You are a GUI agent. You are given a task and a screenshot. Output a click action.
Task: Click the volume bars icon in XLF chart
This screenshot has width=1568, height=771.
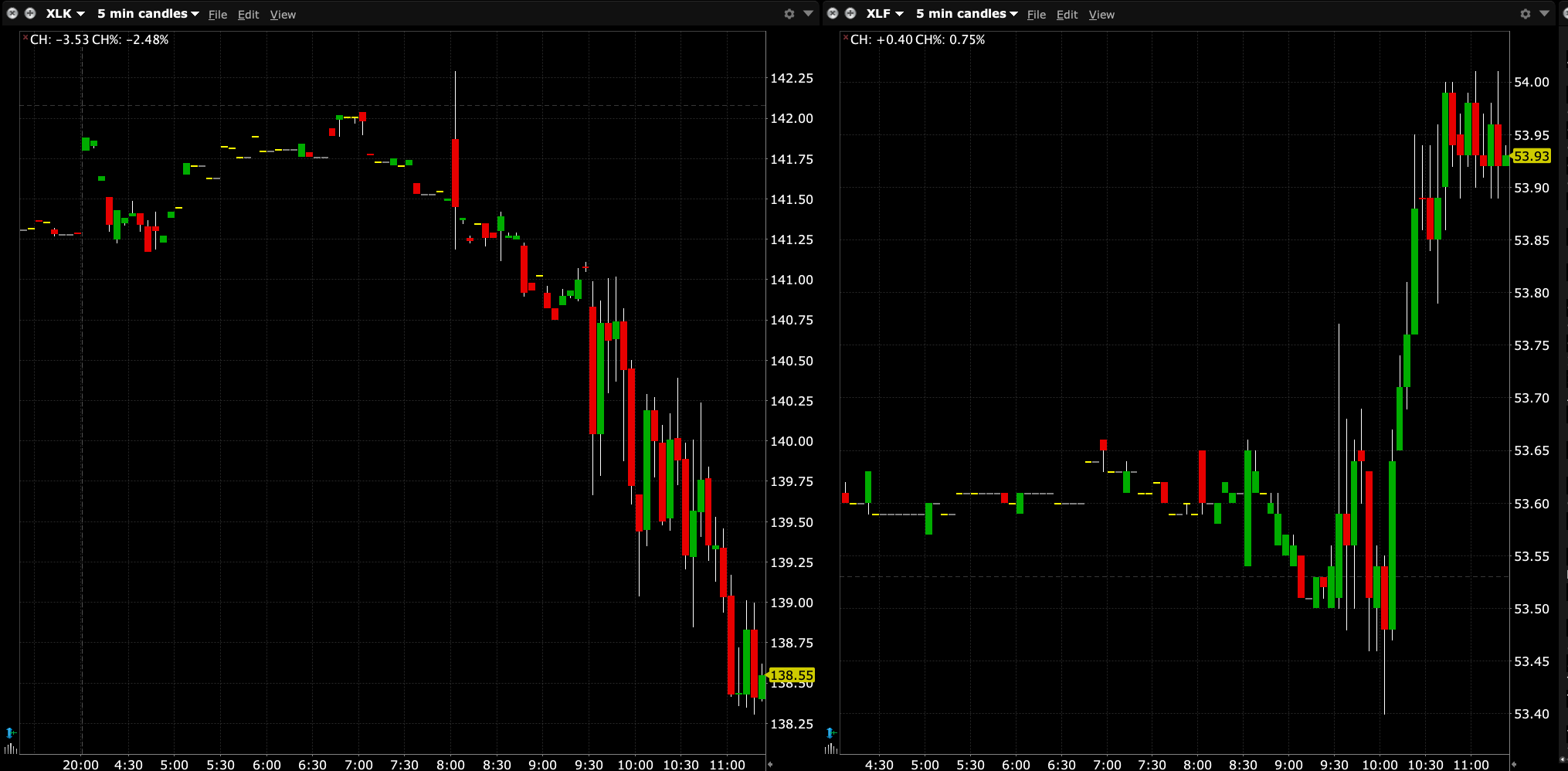click(x=830, y=749)
